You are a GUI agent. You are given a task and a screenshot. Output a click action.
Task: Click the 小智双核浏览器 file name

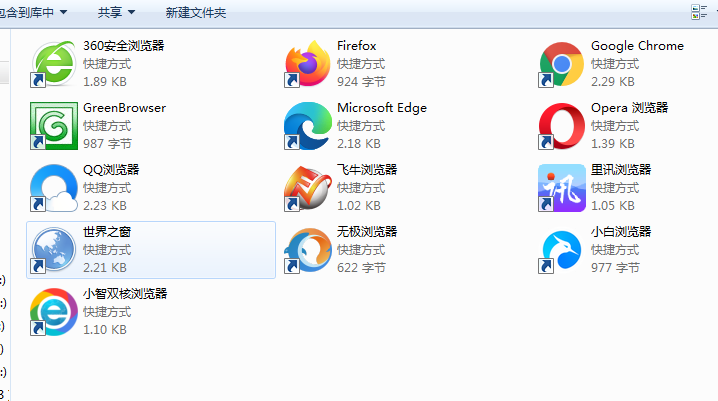point(125,294)
